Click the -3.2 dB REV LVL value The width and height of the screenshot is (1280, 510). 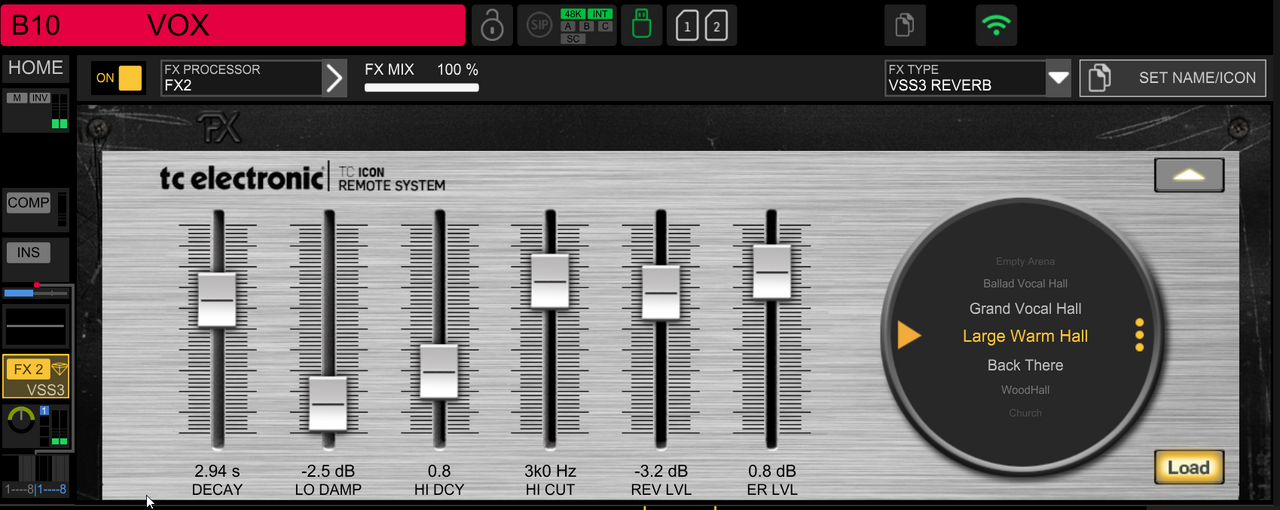pos(661,471)
